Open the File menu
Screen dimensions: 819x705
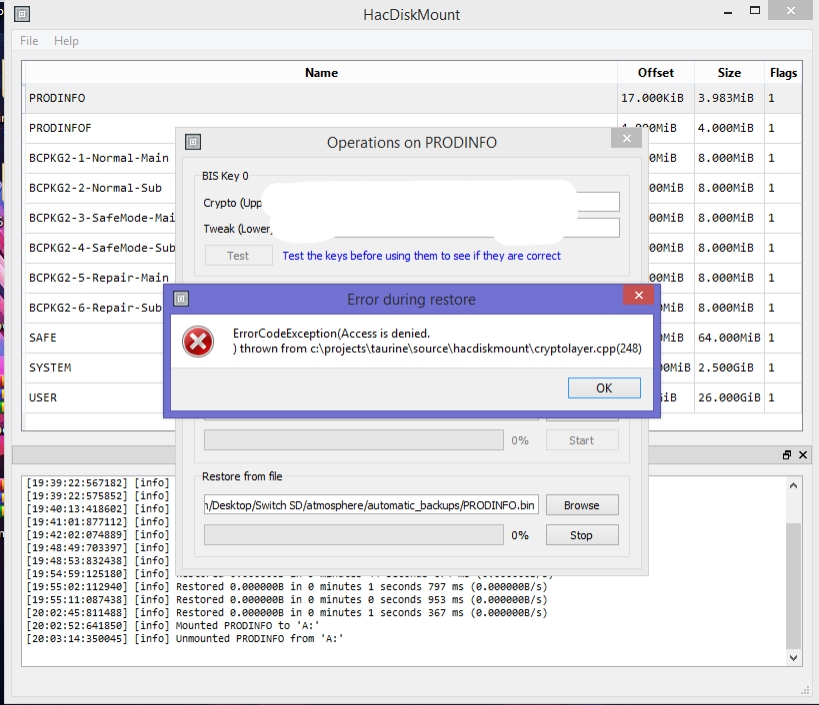pos(29,41)
